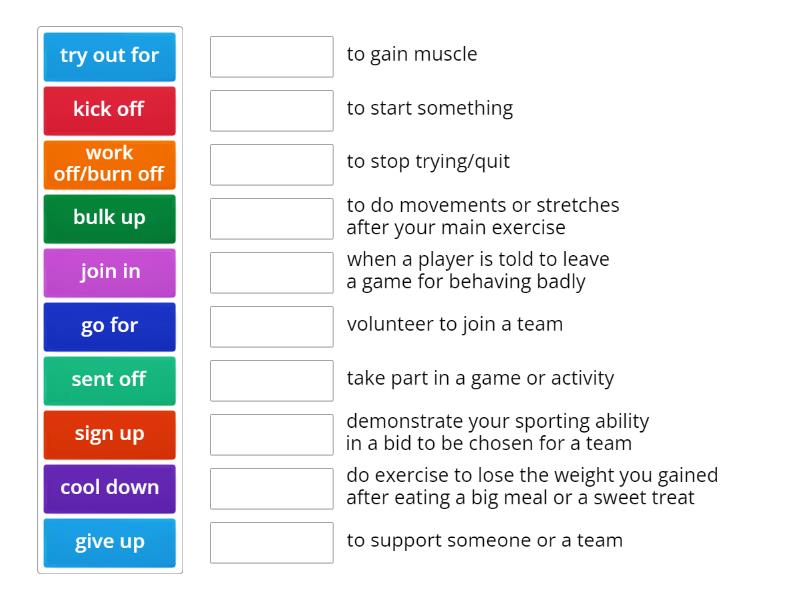Click the box beside 'to stop trying/quit'
800x600 pixels.
[x=271, y=164]
